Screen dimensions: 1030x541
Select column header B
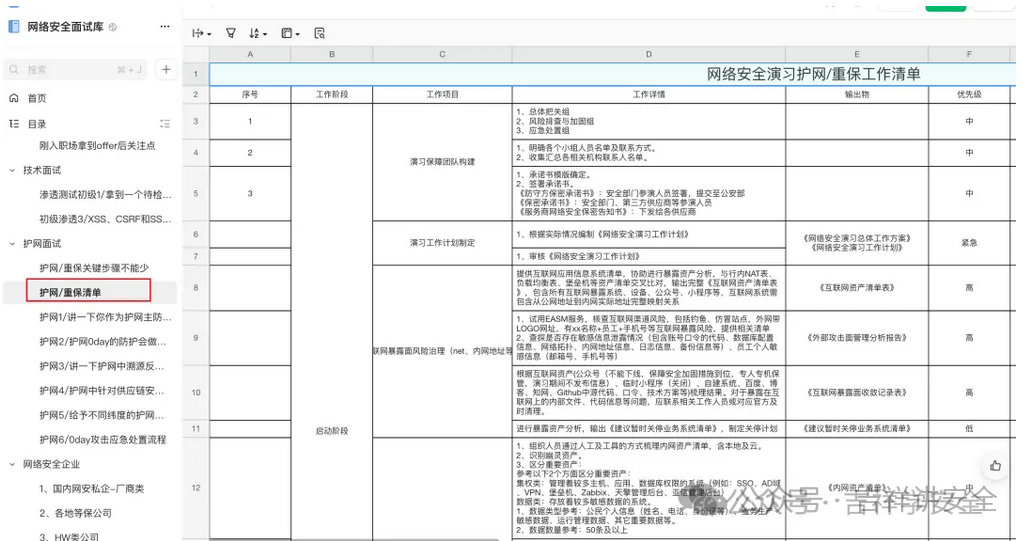click(x=332, y=54)
